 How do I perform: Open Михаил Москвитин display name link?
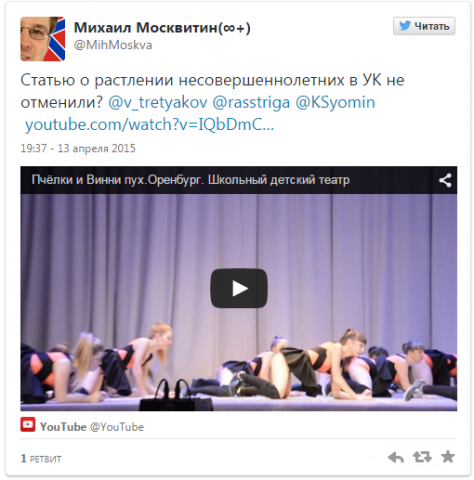point(162,28)
